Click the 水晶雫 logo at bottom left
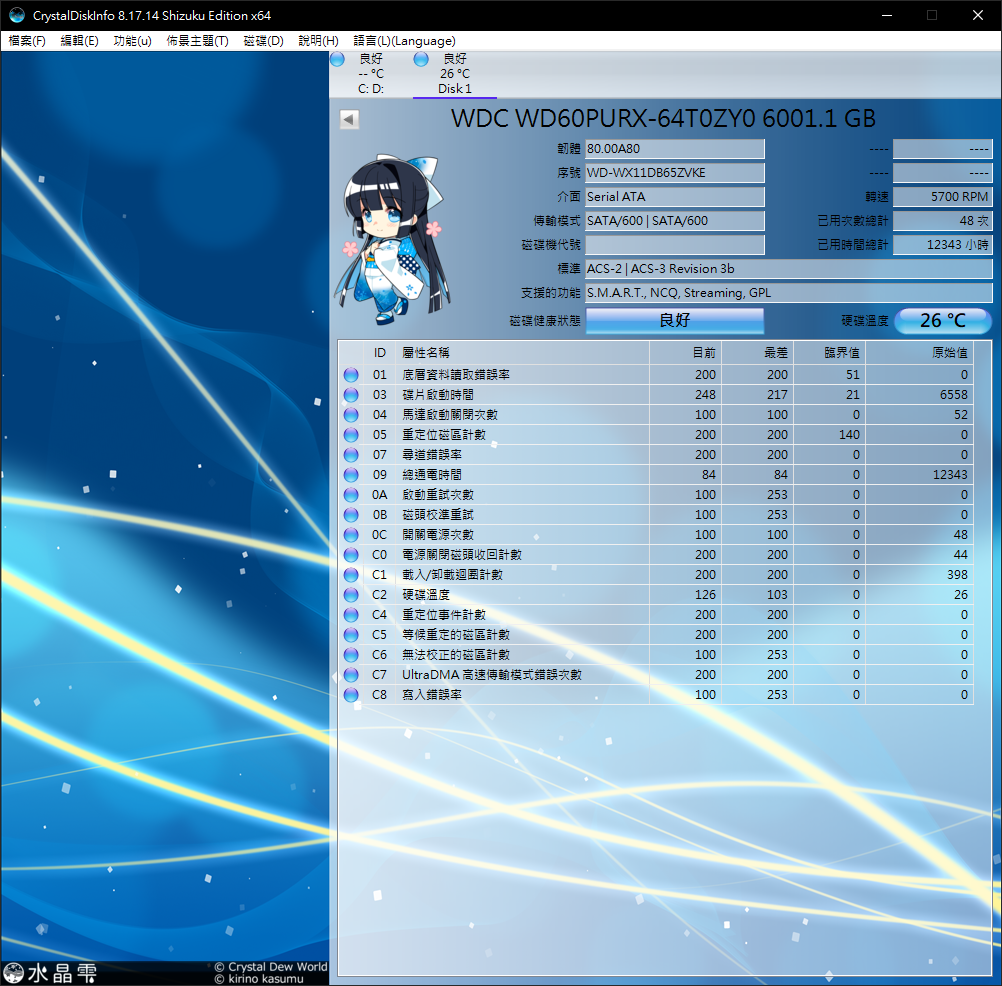1002x986 pixels. pyautogui.click(x=50, y=973)
